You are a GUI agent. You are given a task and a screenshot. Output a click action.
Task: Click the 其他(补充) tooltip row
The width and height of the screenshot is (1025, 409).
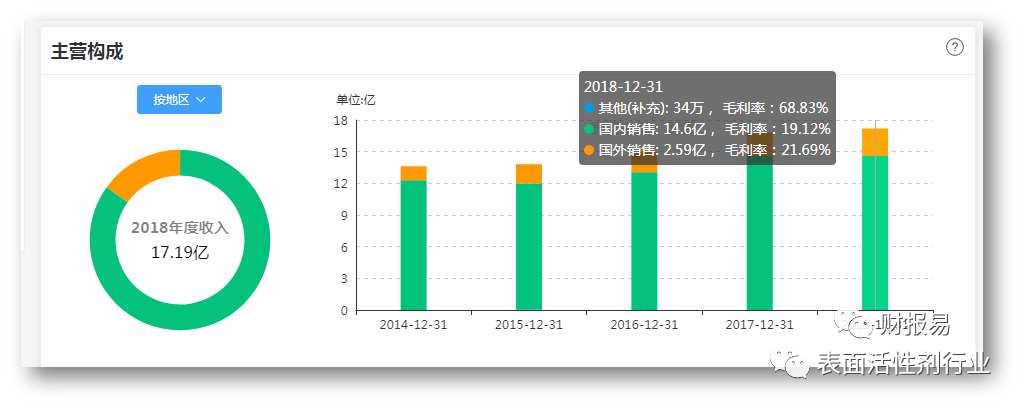coord(706,108)
